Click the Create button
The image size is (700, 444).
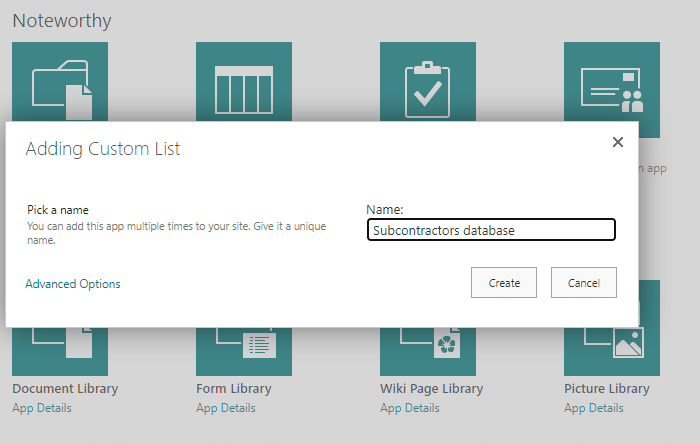click(x=504, y=282)
